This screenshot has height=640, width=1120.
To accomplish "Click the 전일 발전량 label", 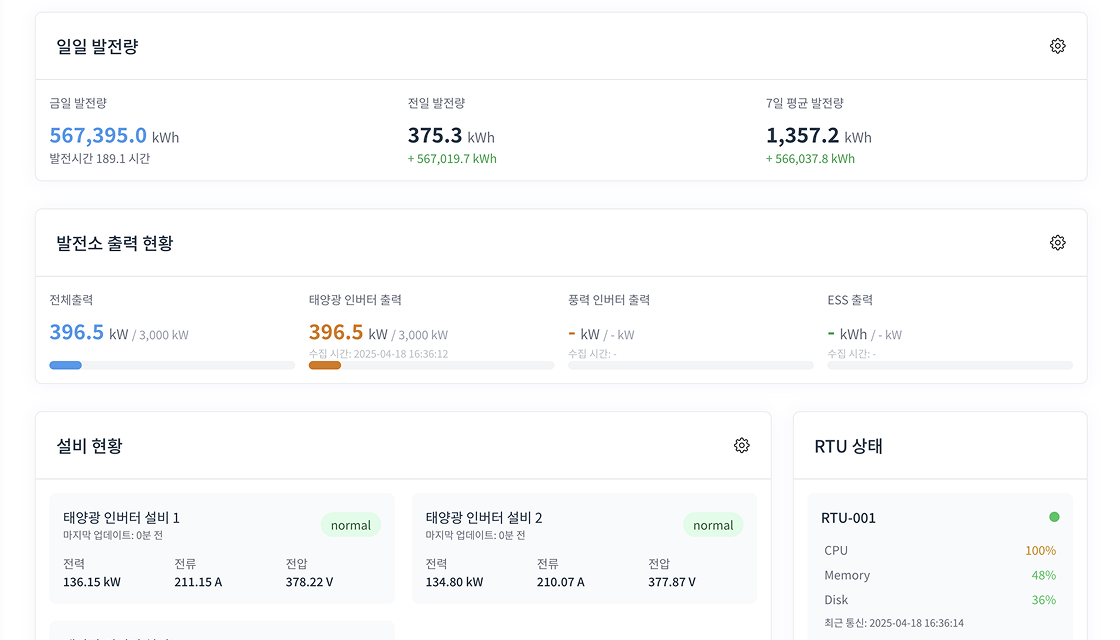I will click(x=436, y=103).
